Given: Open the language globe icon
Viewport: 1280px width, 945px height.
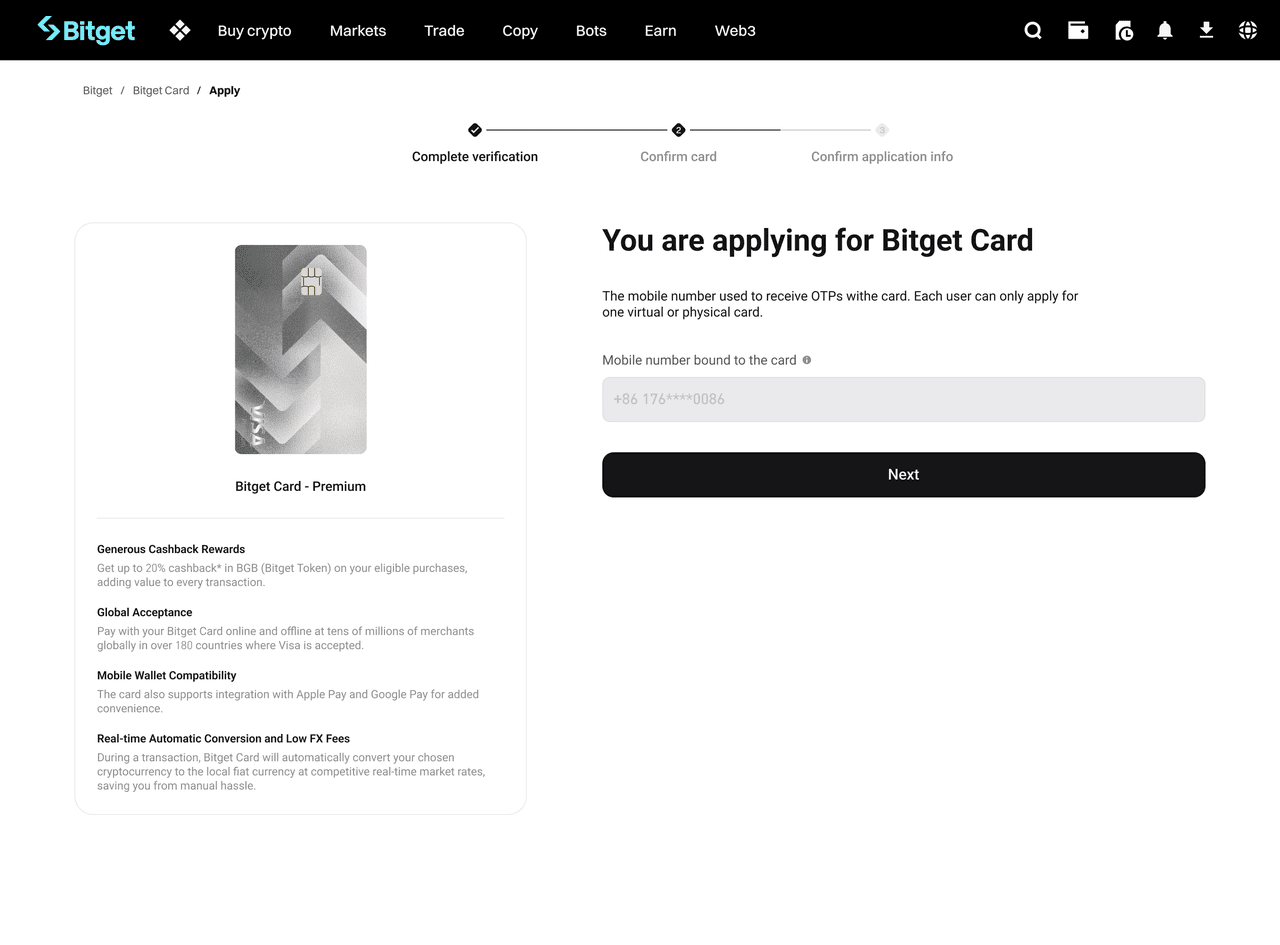Looking at the screenshot, I should 1247,30.
